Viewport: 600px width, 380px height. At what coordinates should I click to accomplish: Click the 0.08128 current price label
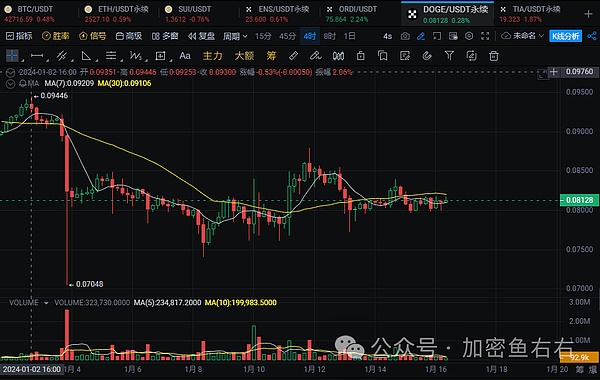coord(579,200)
